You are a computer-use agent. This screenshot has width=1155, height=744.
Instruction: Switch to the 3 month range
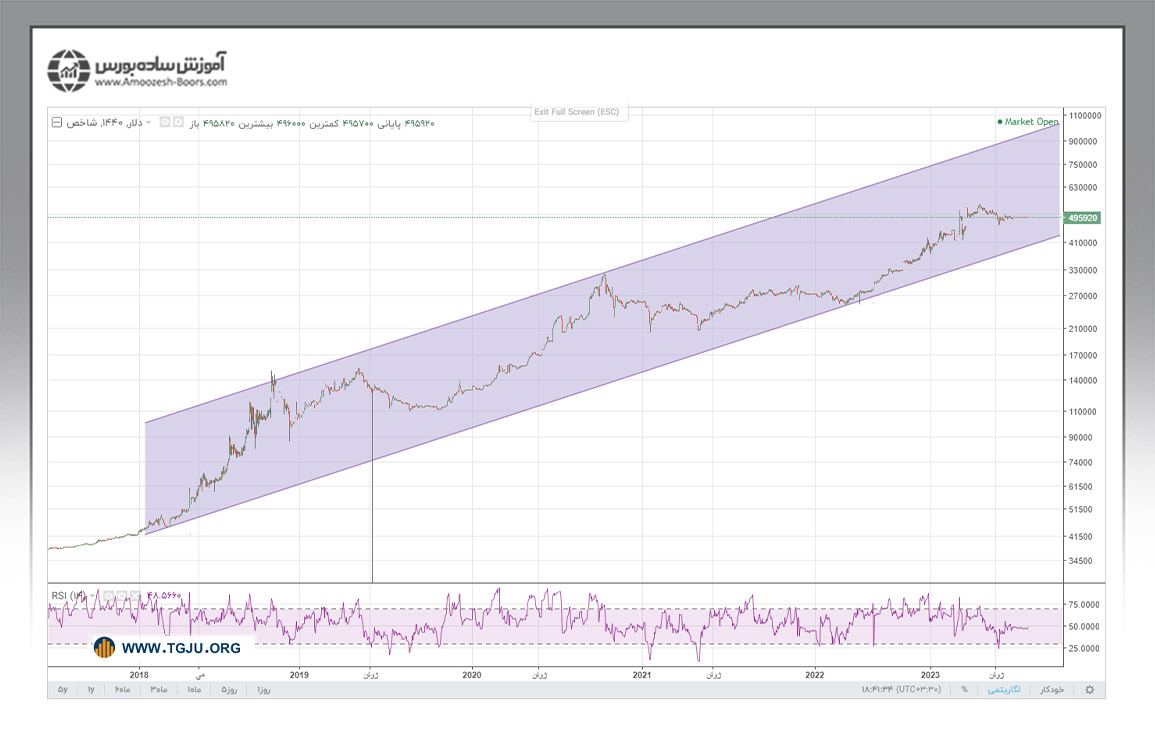click(x=159, y=690)
